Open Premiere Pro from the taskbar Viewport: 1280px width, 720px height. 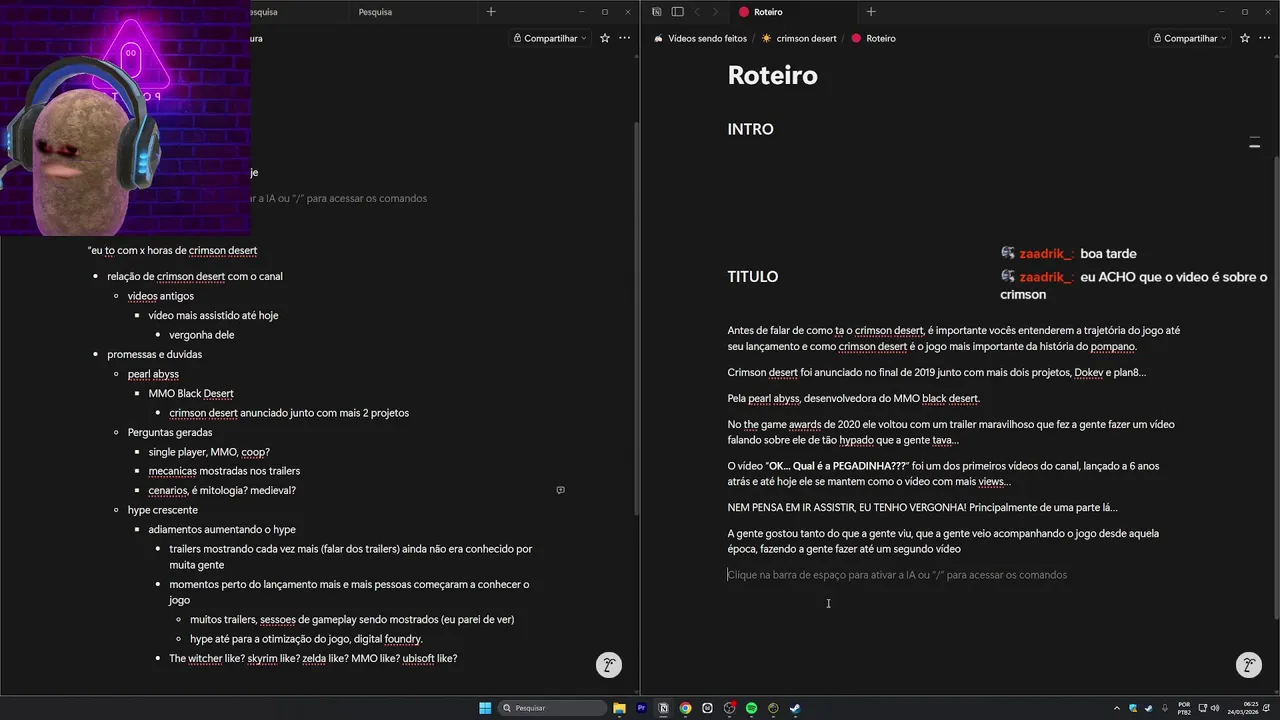641,708
